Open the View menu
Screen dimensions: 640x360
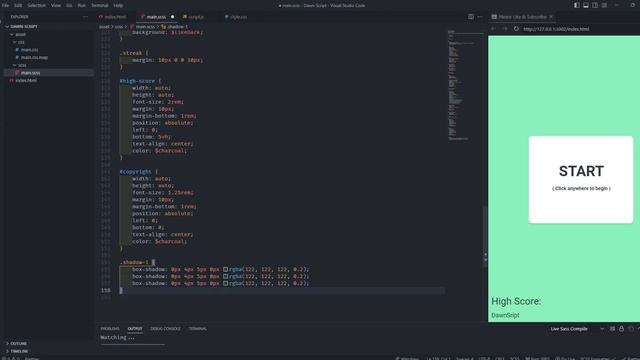pyautogui.click(x=56, y=5)
